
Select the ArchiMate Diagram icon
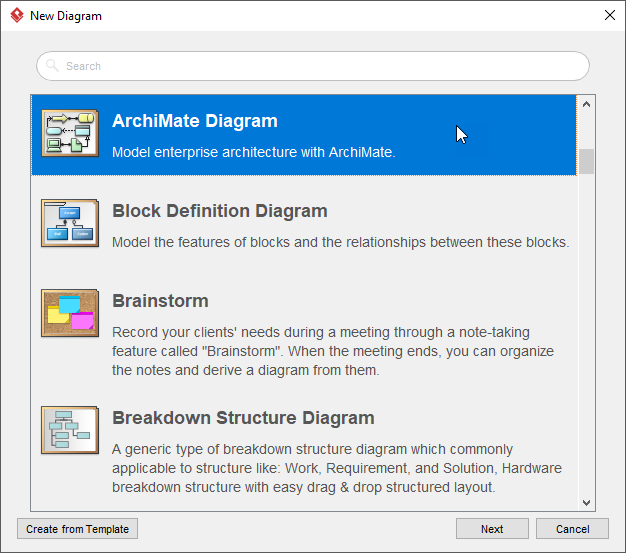(x=70, y=134)
